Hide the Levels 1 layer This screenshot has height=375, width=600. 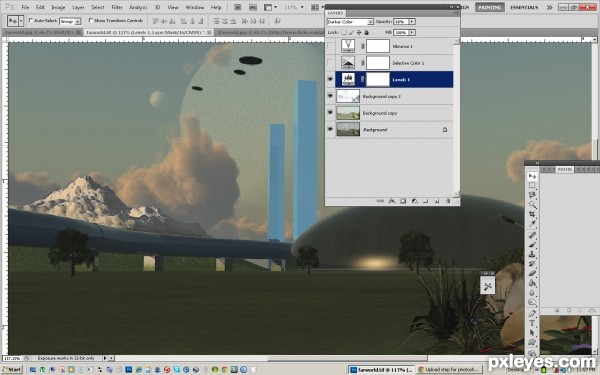pos(330,79)
